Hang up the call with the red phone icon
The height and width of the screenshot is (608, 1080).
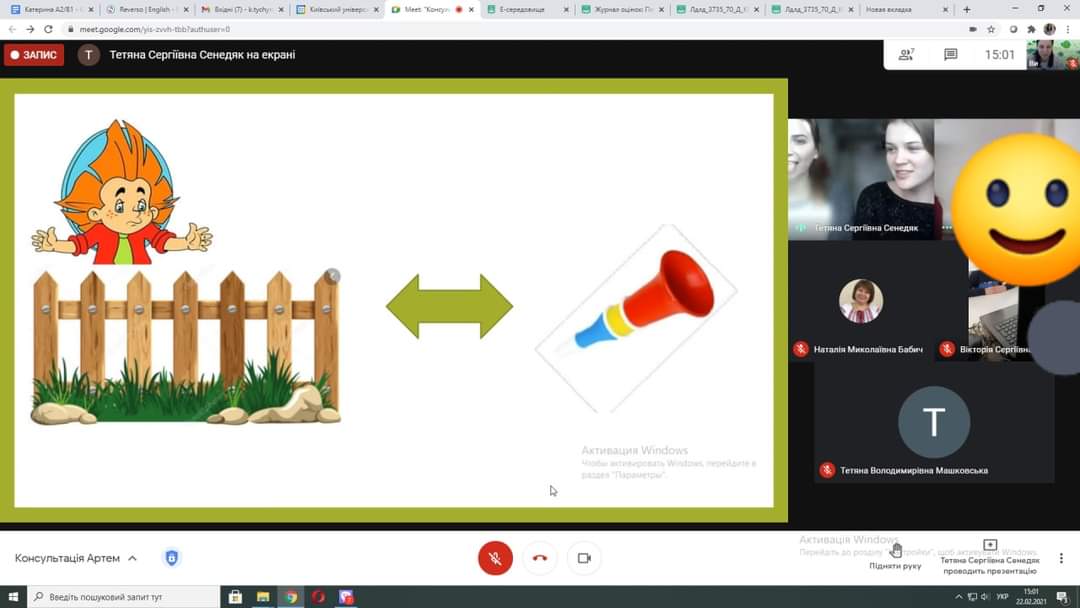pos(540,558)
